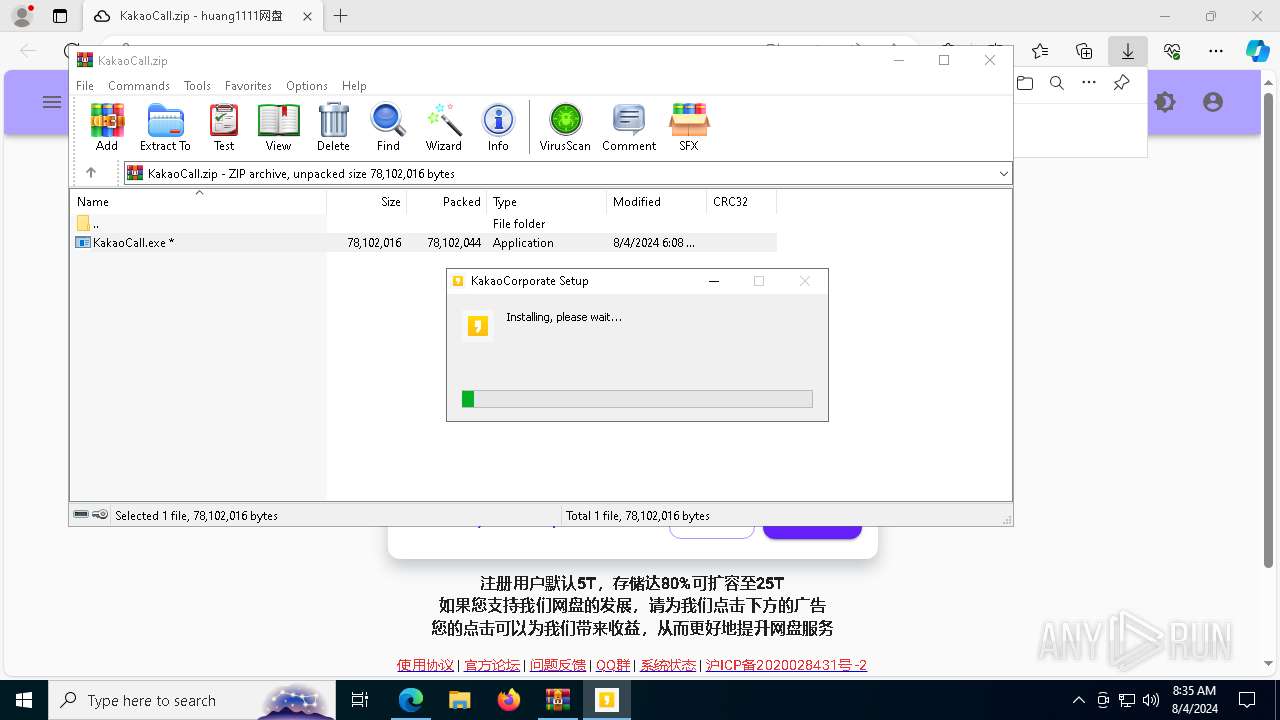Open the QQ群 link
The image size is (1280, 720).
click(x=613, y=665)
